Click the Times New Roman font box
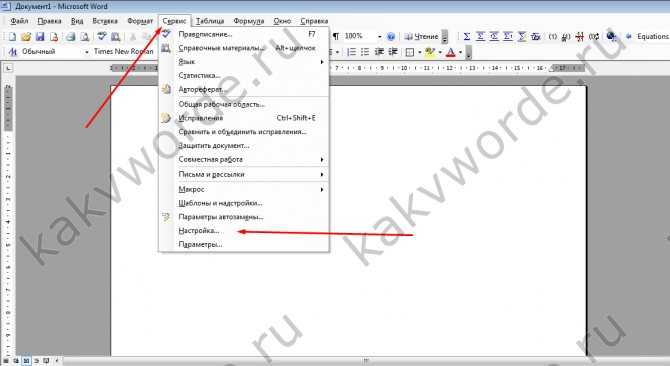Screen dimensions: 670x366 pyautogui.click(x=123, y=52)
